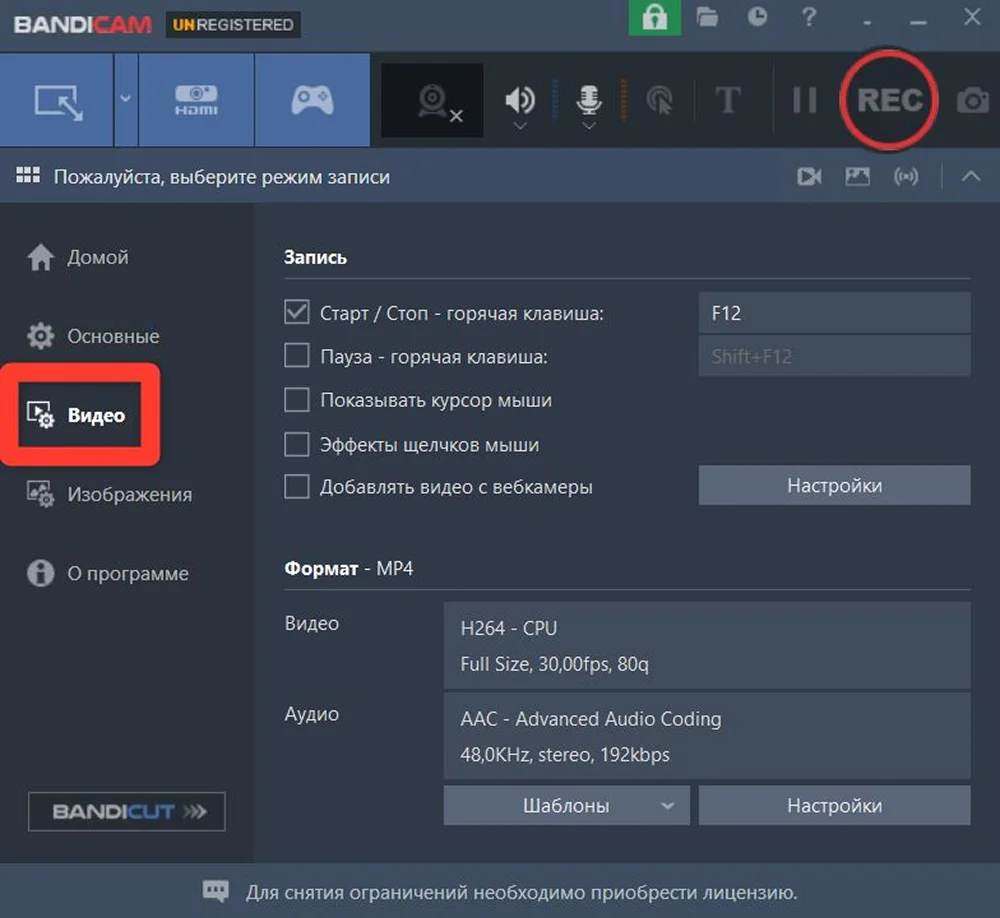Enable Показывать курсор мыши checkbox
This screenshot has width=1000, height=918.
pos(297,400)
